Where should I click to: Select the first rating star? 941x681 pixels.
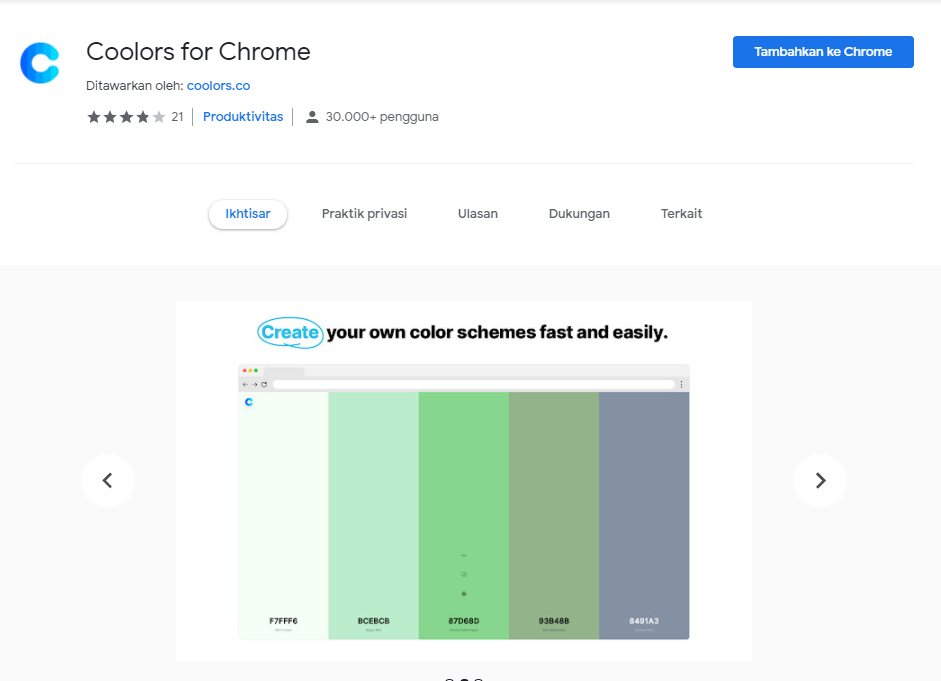click(95, 116)
